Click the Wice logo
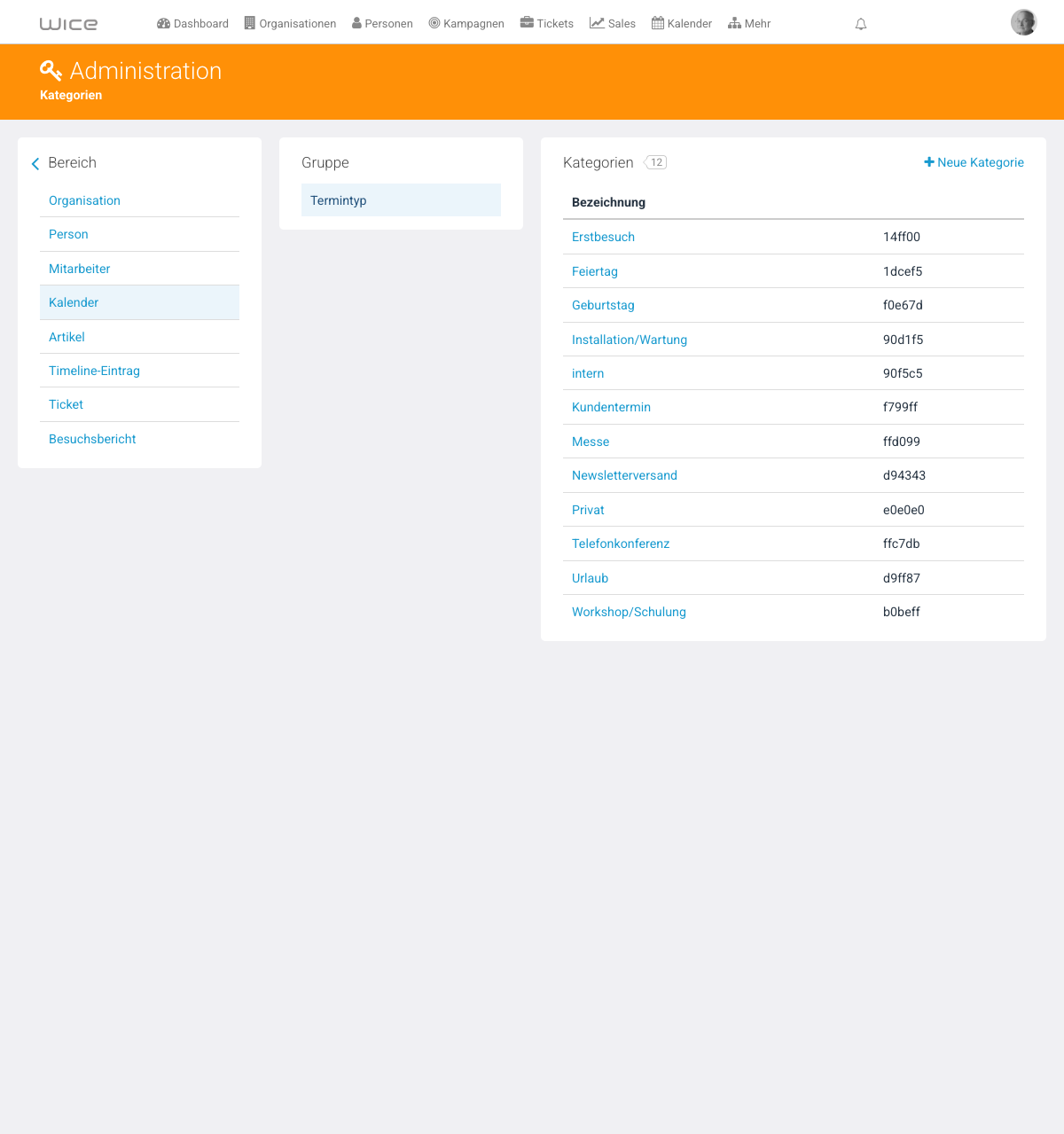This screenshot has width=1064, height=1134. [68, 24]
